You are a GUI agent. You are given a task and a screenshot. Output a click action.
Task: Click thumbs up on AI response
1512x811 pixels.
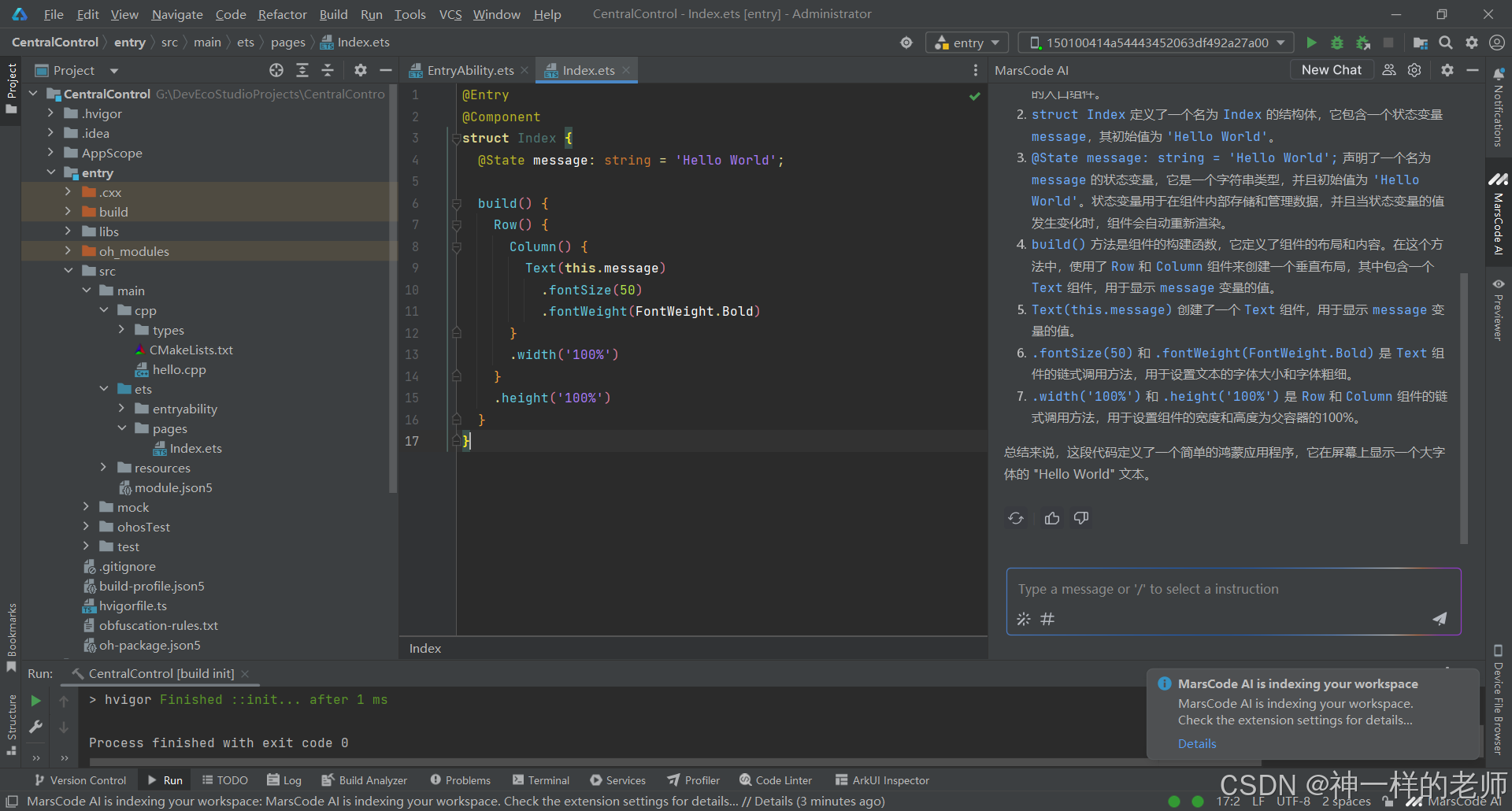(x=1052, y=518)
